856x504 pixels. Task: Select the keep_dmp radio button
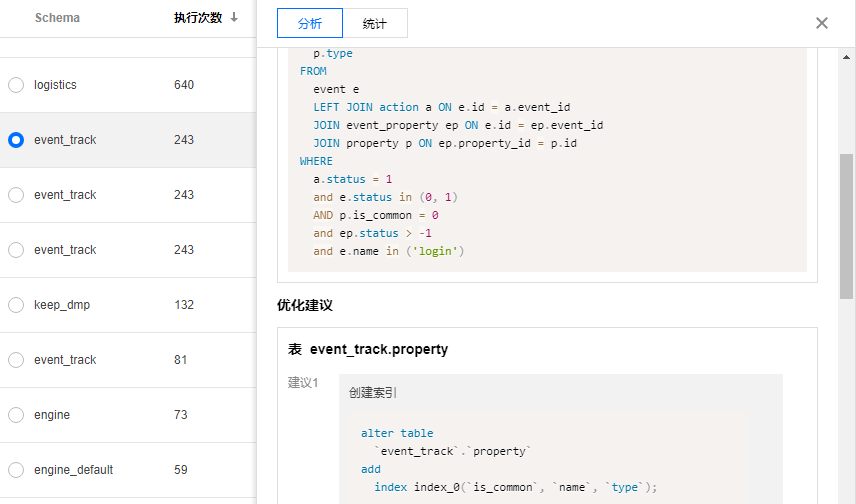pyautogui.click(x=16, y=305)
